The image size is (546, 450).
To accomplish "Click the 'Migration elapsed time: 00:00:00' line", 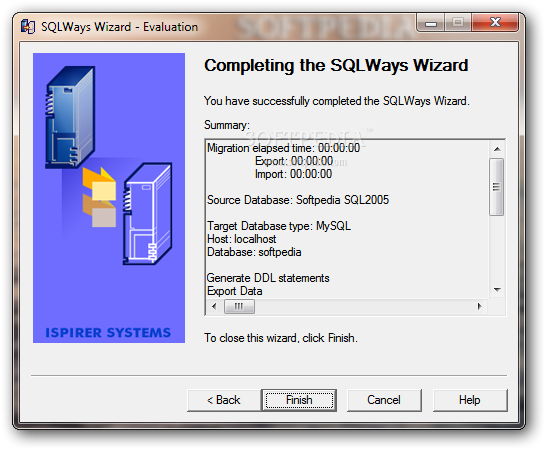I will pyautogui.click(x=283, y=148).
